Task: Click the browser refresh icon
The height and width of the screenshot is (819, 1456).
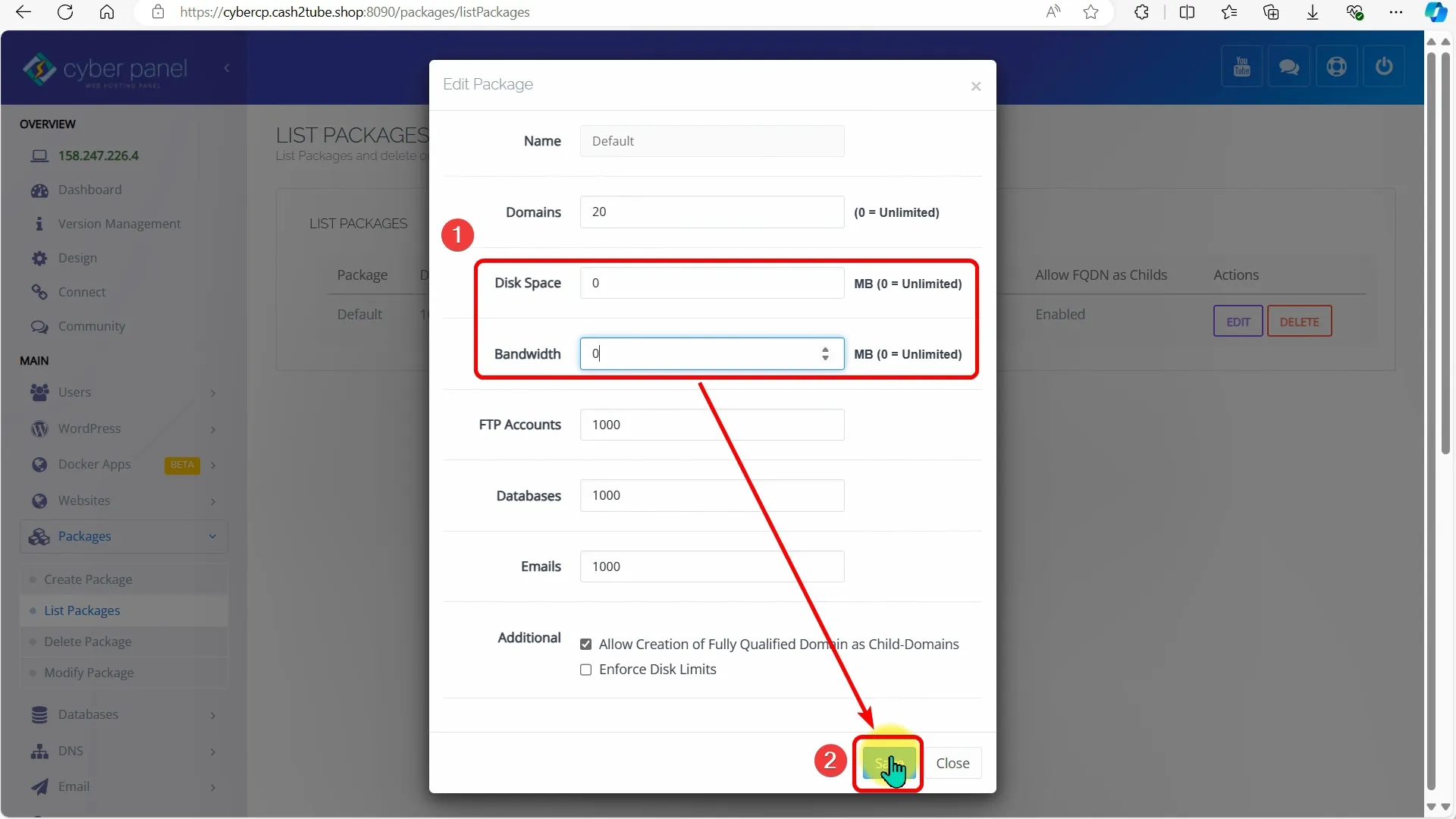Action: [65, 12]
